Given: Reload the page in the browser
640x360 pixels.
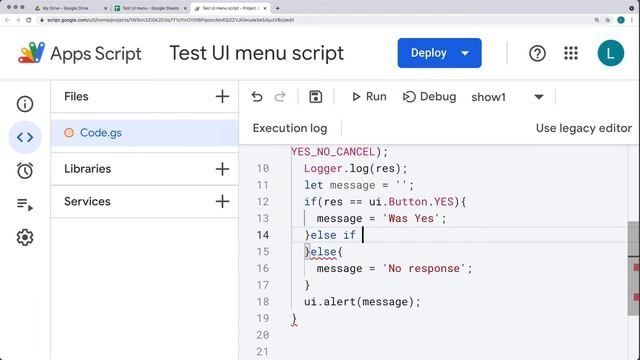Looking at the screenshot, I should (29, 20).
